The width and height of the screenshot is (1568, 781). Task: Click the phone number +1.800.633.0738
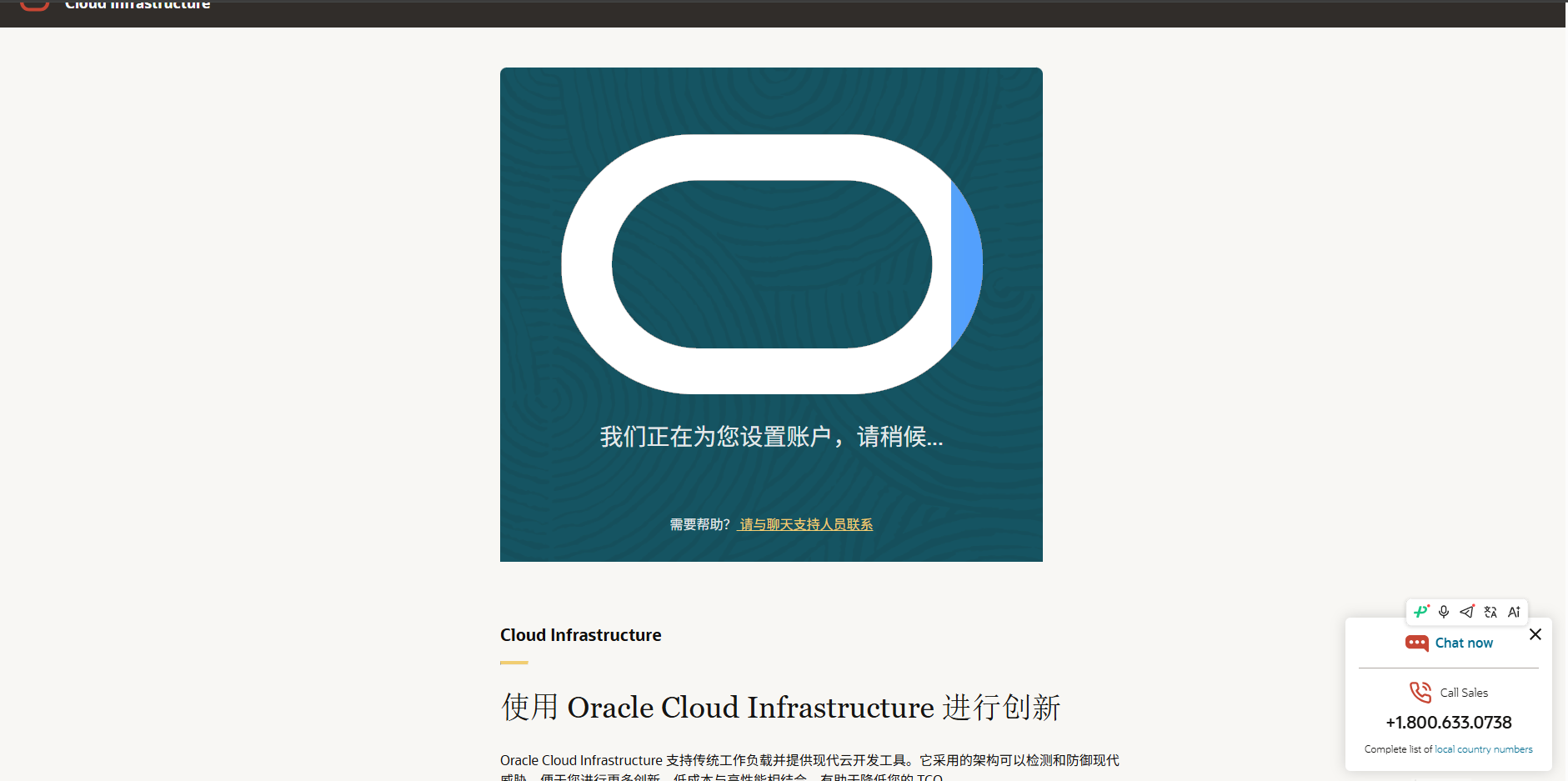1449,723
